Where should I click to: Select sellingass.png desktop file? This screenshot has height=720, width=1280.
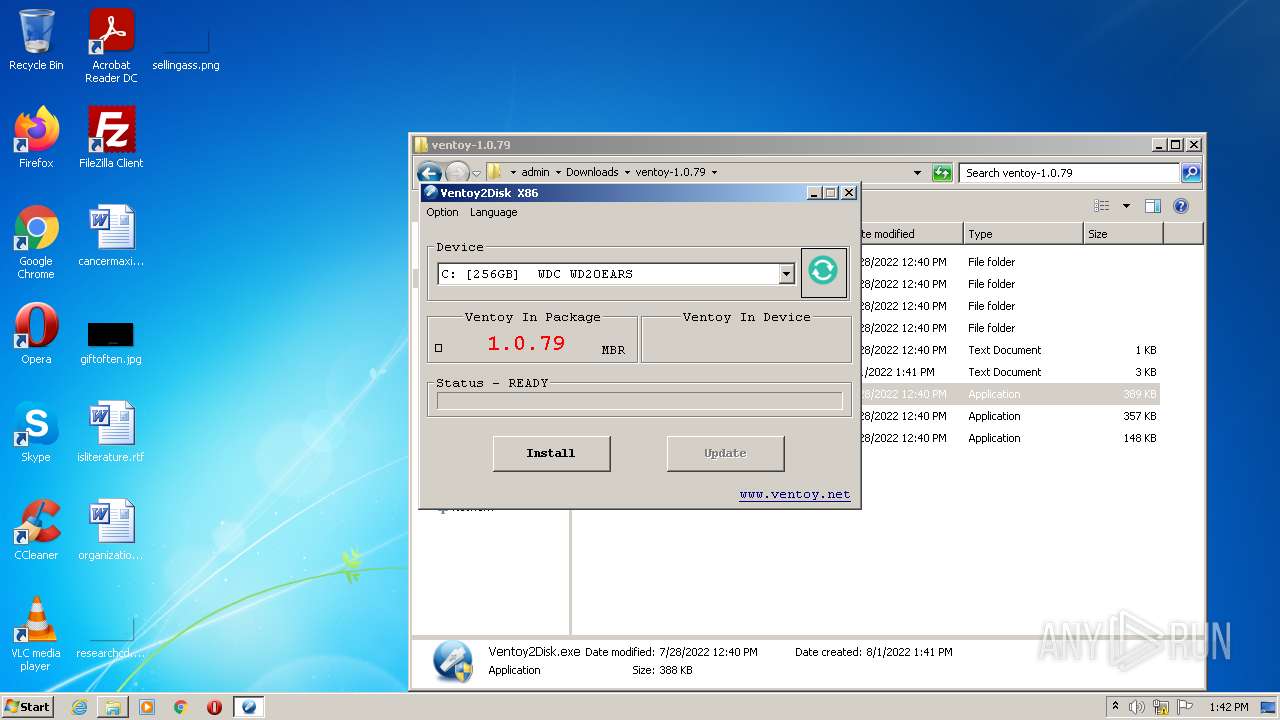pos(186,48)
